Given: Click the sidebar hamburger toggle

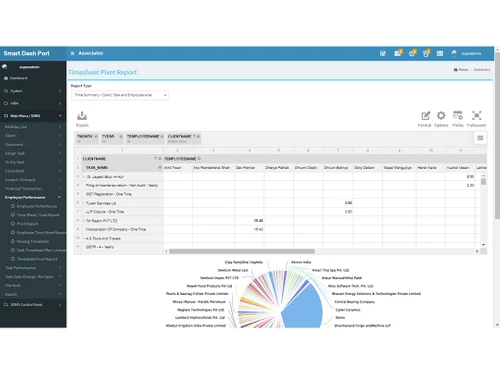Looking at the screenshot, I should [72, 53].
